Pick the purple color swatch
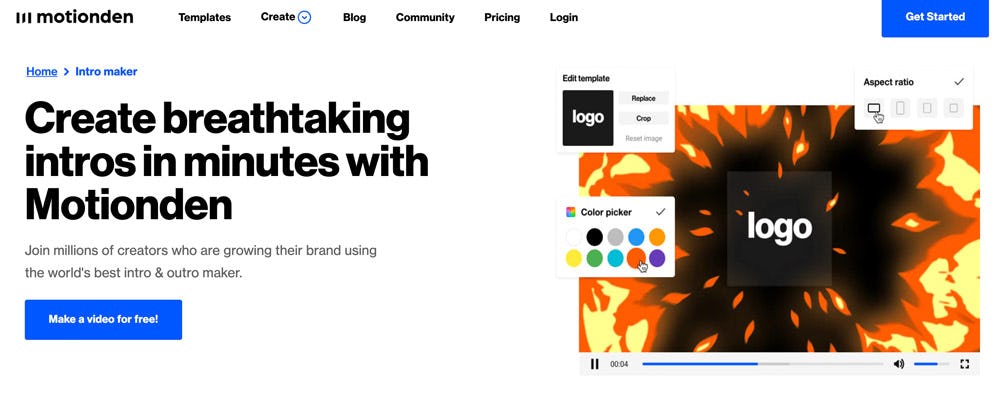Screen dimensions: 1000x409 pos(657,259)
